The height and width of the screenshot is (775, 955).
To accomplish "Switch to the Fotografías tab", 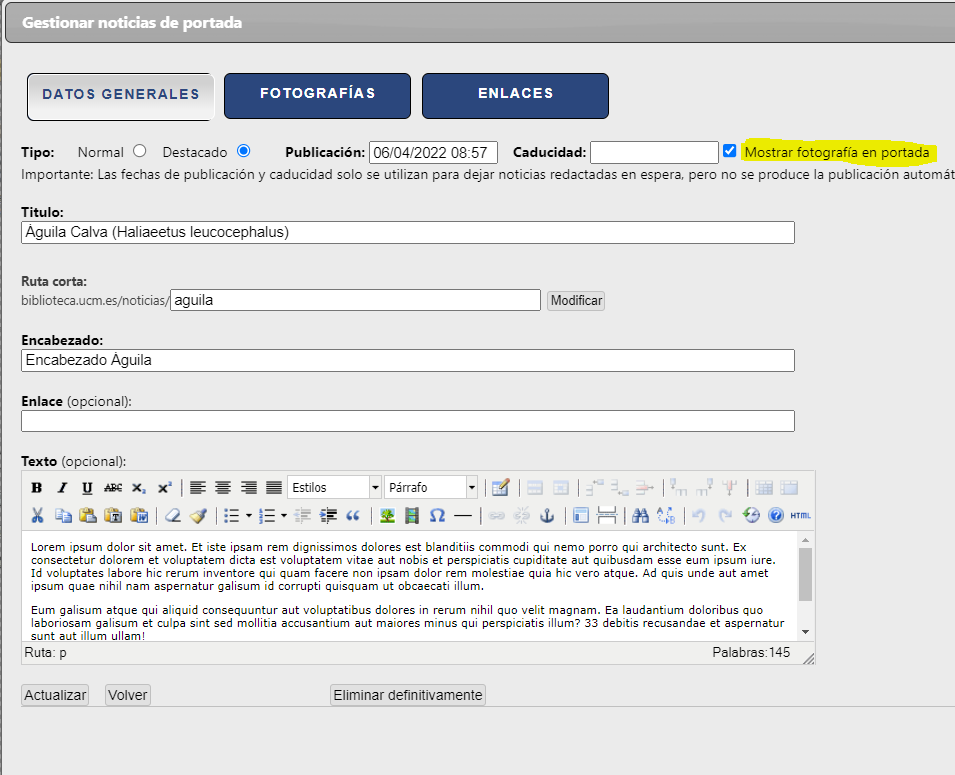I will coord(317,94).
